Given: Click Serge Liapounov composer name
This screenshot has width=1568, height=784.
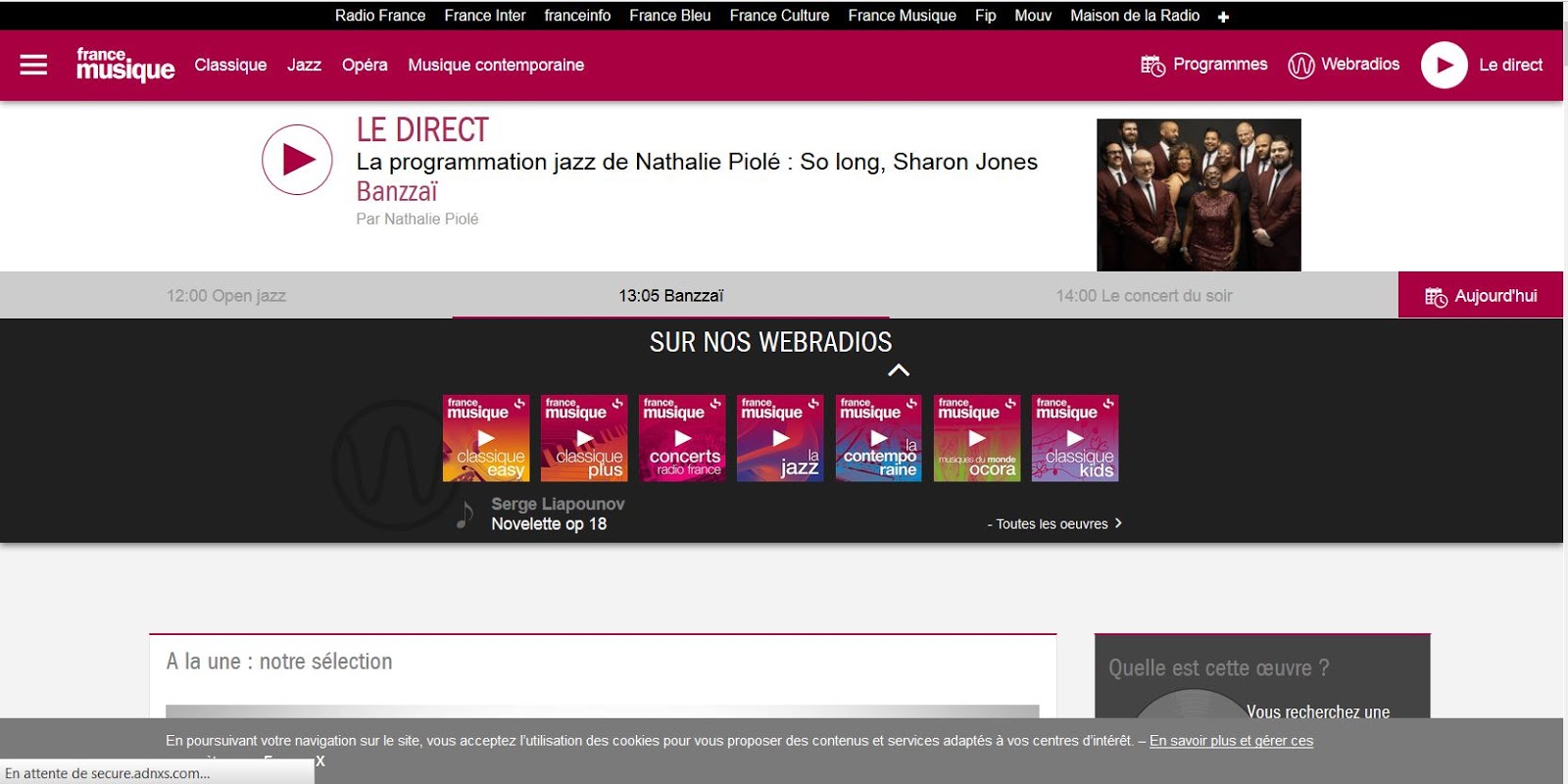Looking at the screenshot, I should click(558, 504).
